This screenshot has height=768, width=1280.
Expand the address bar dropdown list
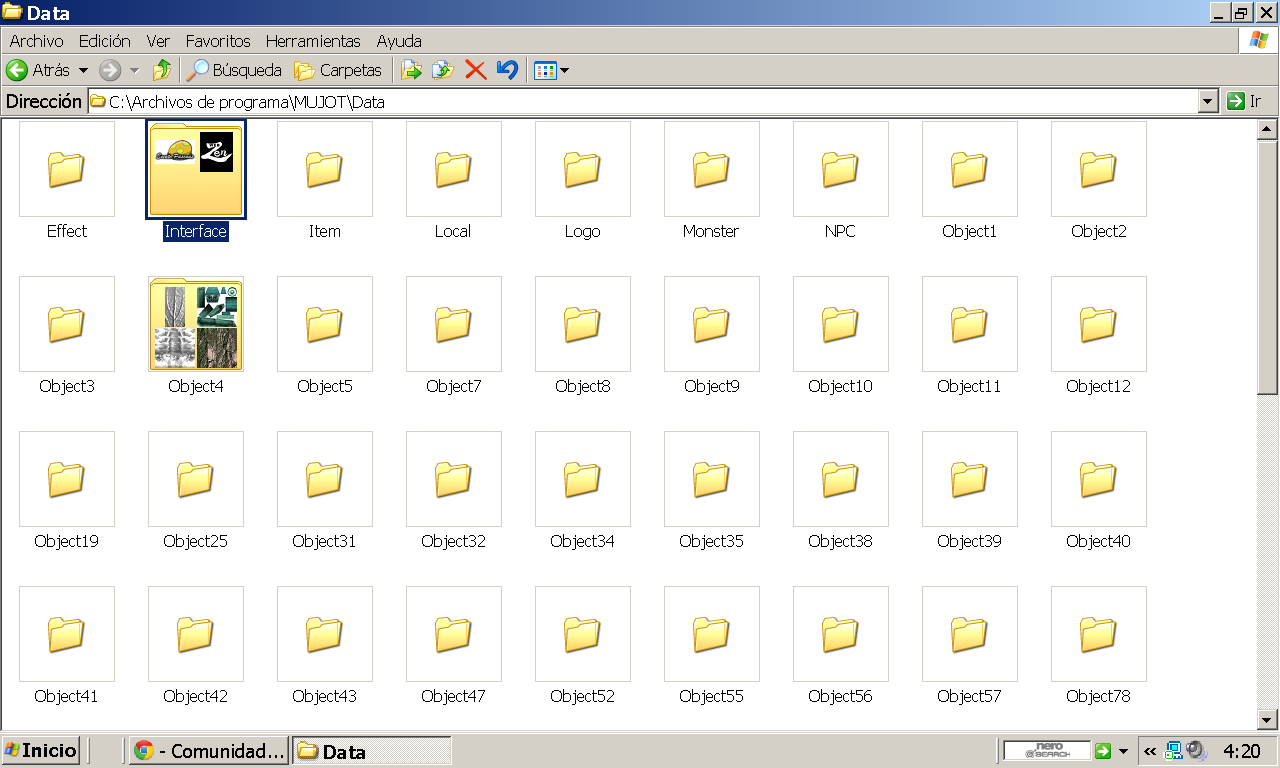pyautogui.click(x=1208, y=101)
